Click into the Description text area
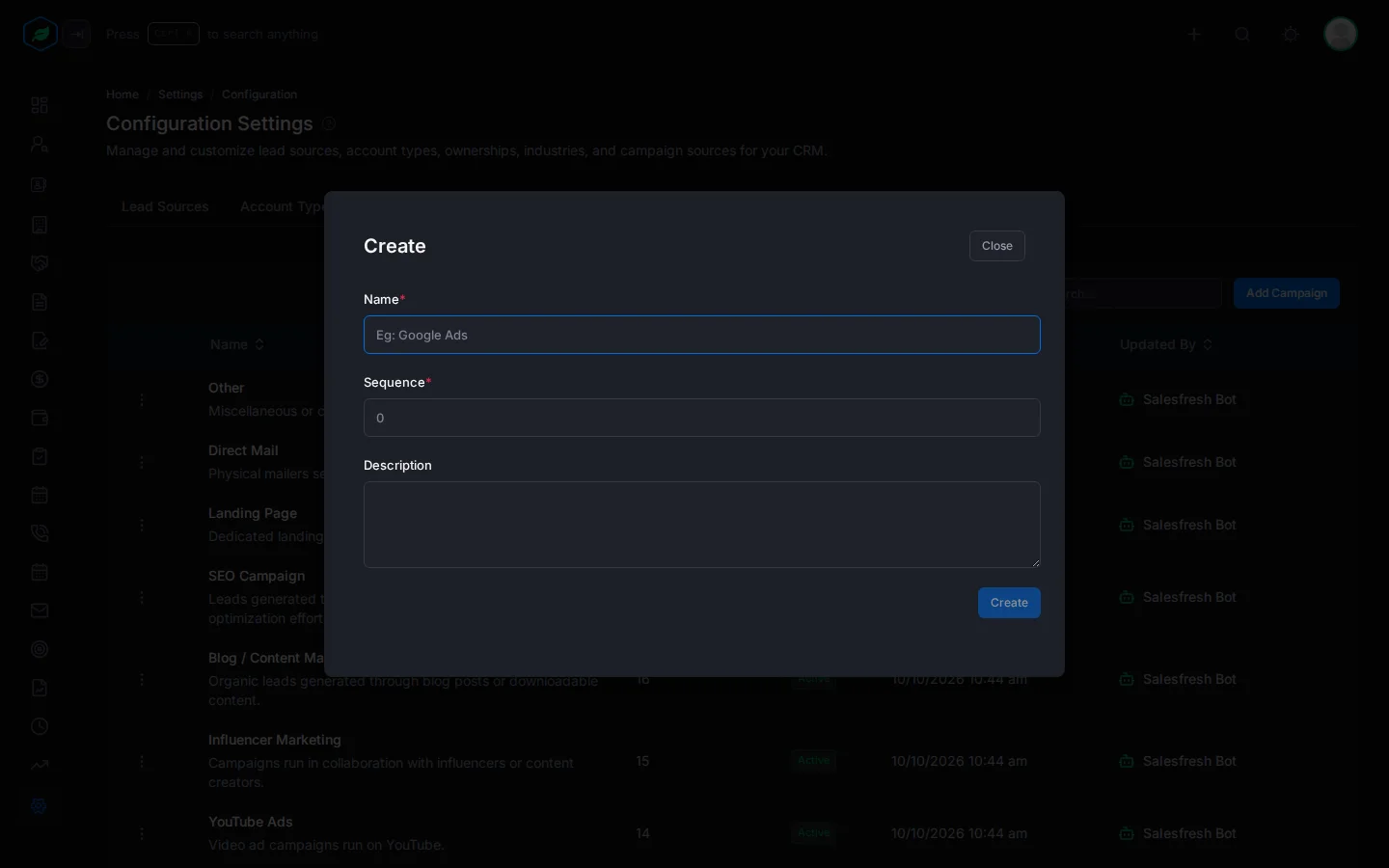 pos(702,525)
